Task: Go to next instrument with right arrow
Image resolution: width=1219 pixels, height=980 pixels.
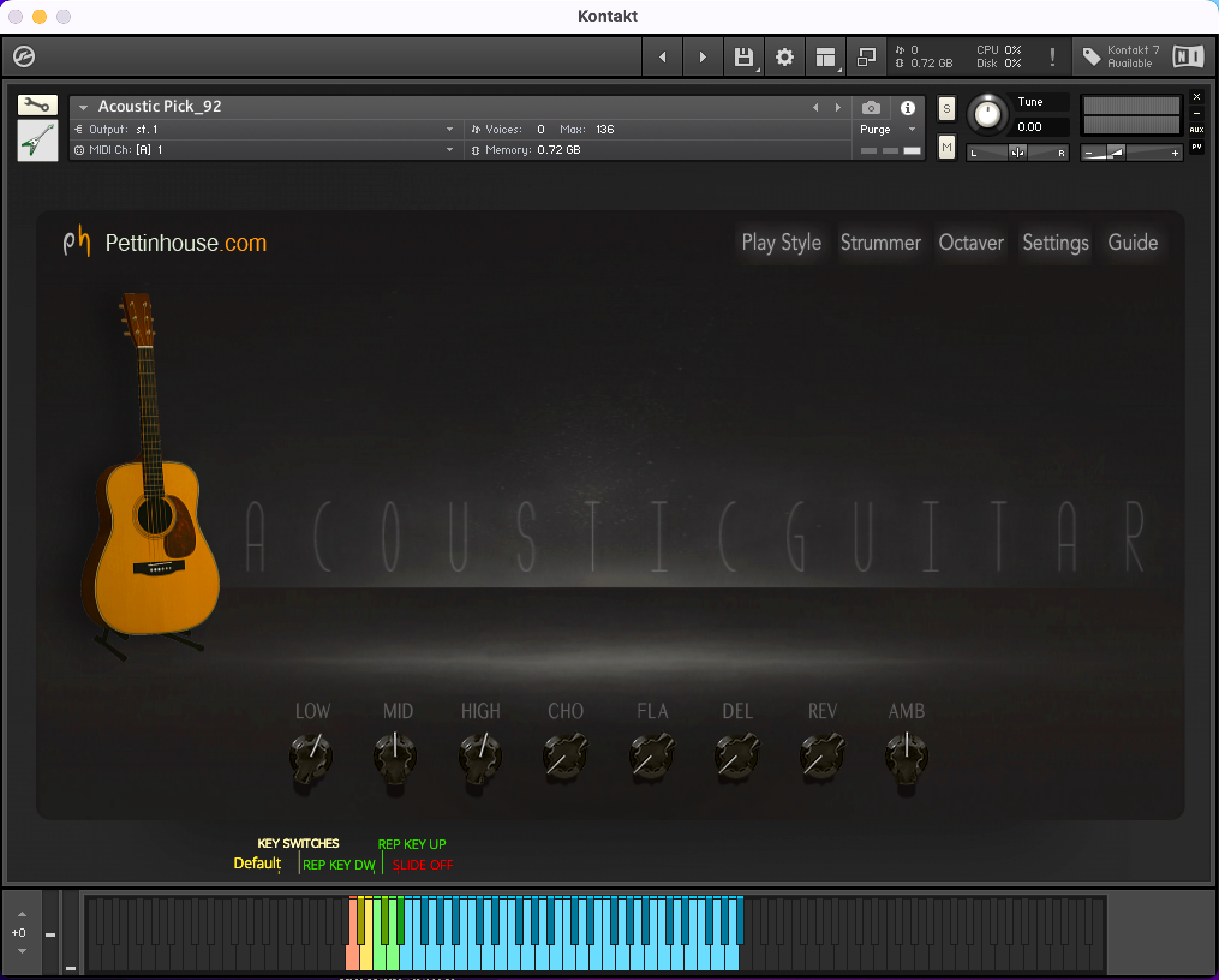Action: point(703,57)
